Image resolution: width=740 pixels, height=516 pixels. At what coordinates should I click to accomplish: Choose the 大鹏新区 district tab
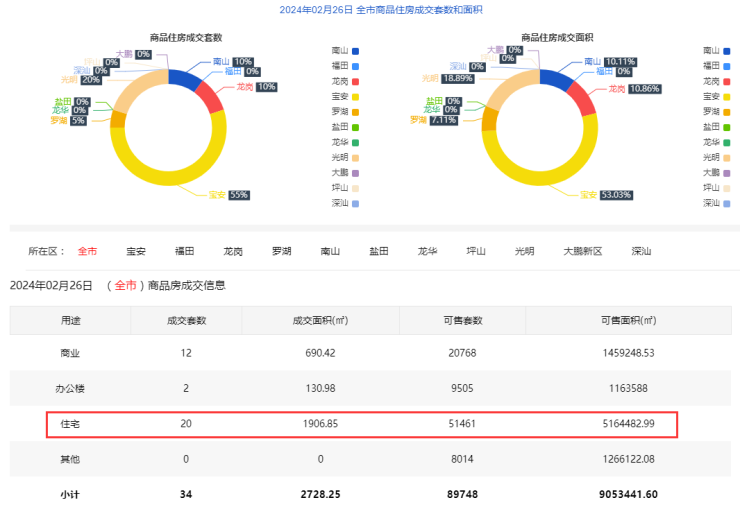[583, 252]
